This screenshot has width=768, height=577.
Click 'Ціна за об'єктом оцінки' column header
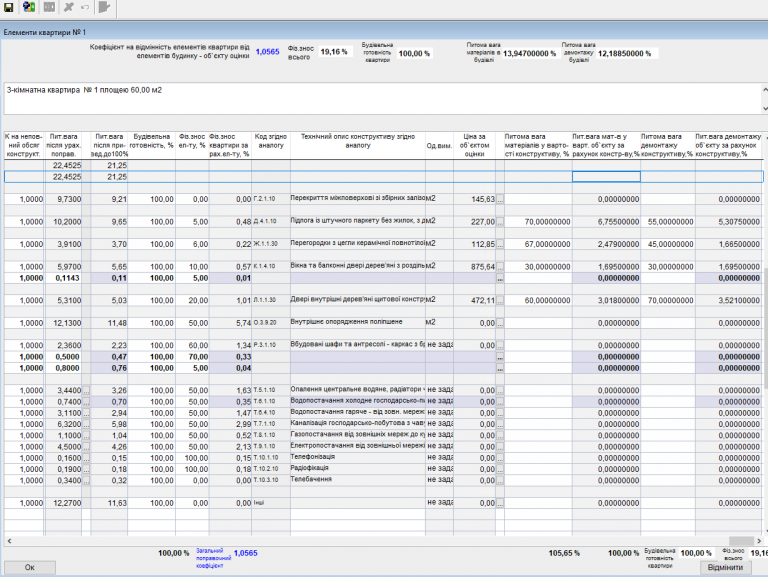pos(475,144)
